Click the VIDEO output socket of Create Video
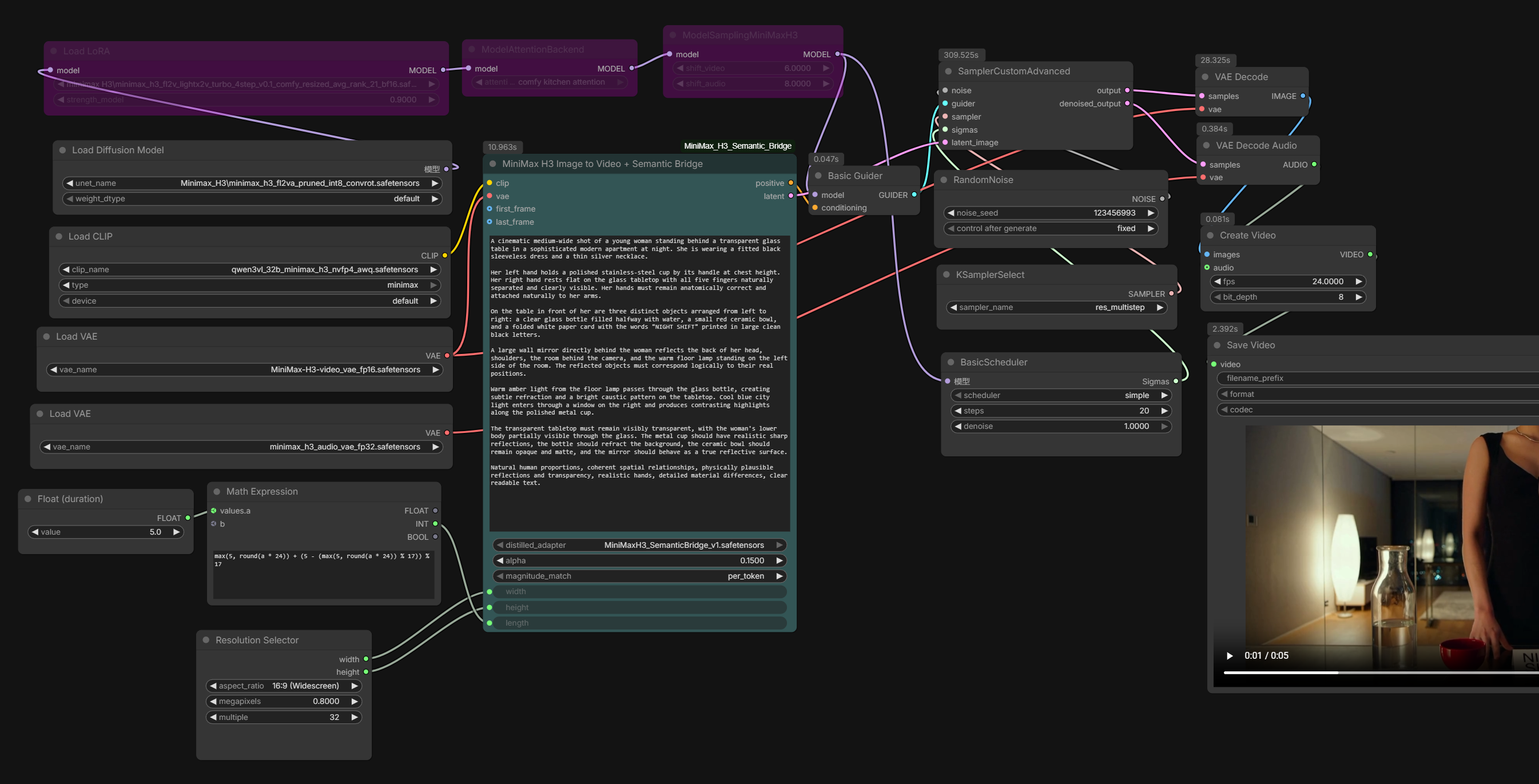This screenshot has width=1539, height=784. coord(1370,254)
